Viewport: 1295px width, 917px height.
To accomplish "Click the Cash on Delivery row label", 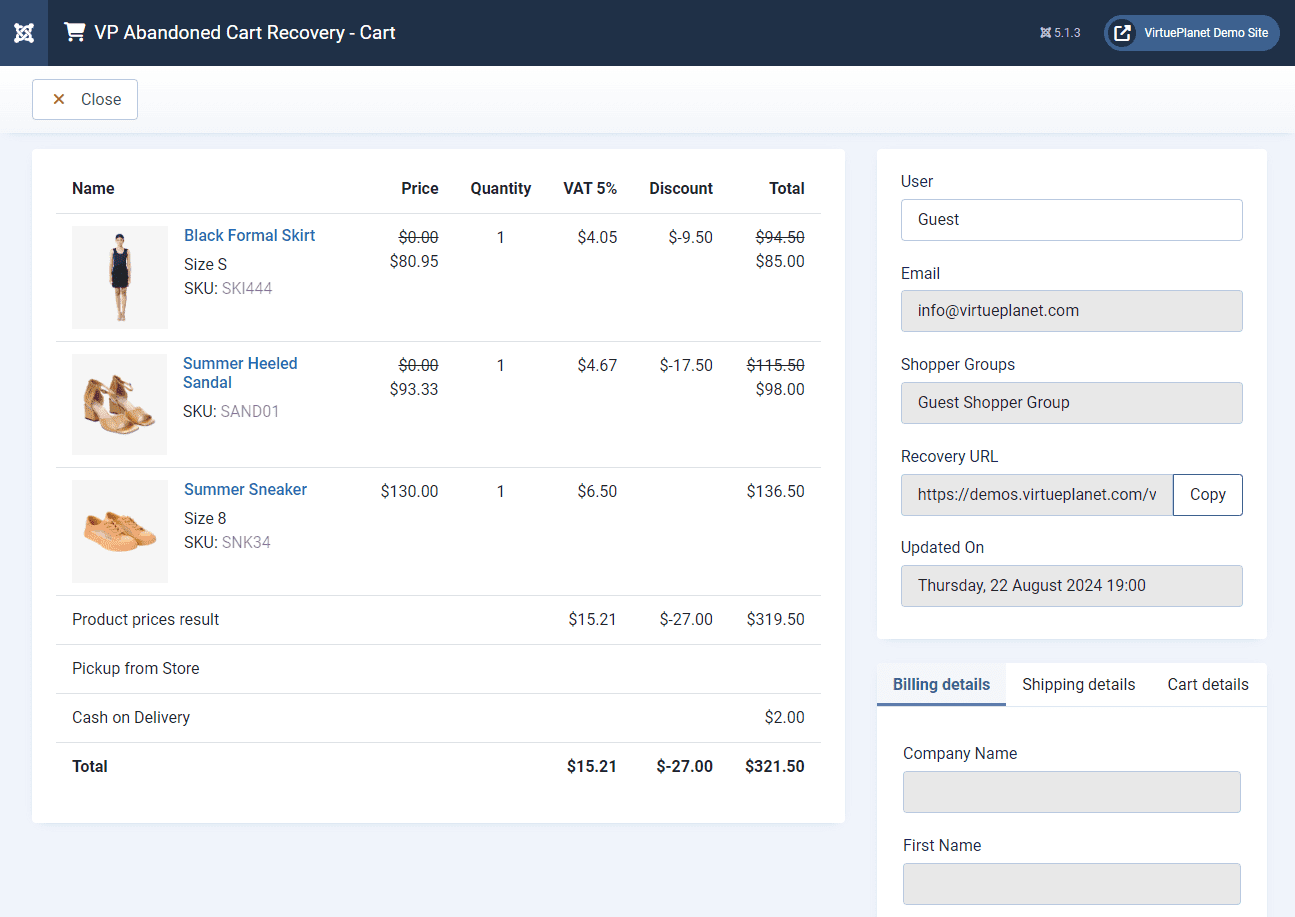I will [x=131, y=718].
